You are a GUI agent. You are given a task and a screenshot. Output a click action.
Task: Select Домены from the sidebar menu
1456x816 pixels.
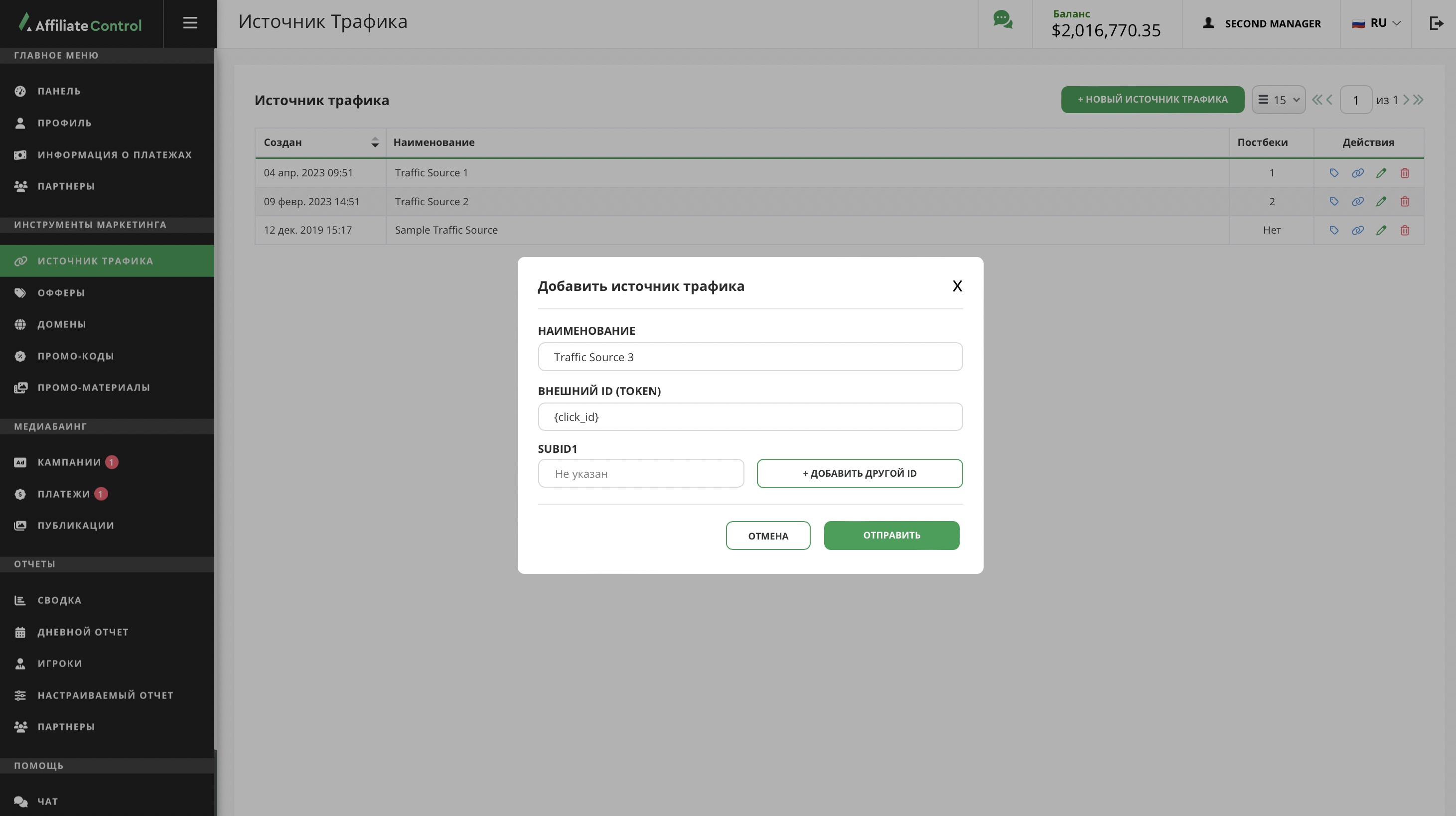point(62,324)
